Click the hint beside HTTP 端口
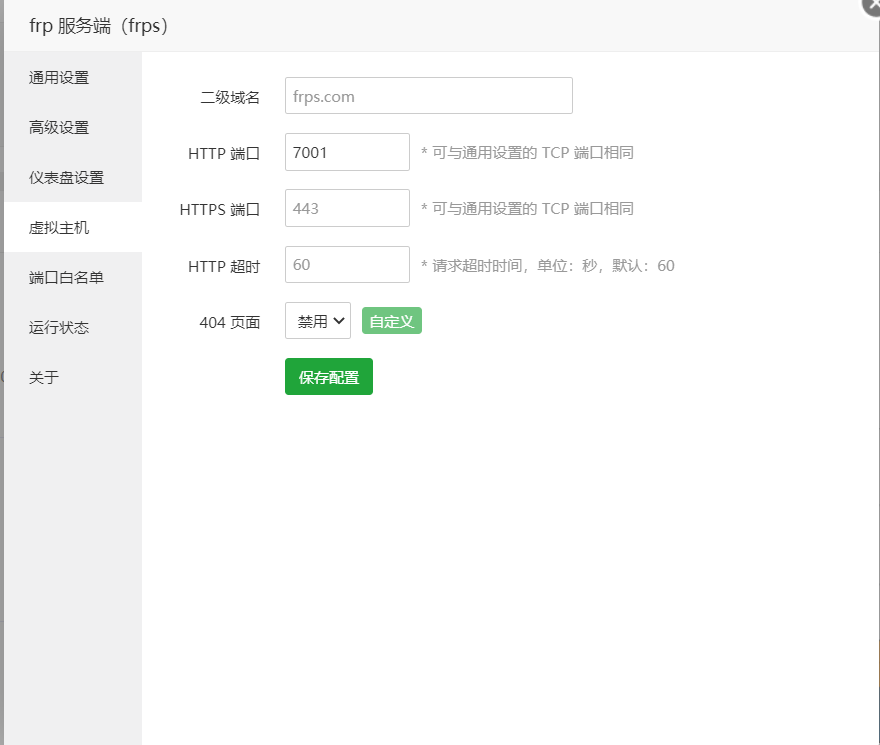This screenshot has width=880, height=745. pyautogui.click(x=528, y=153)
